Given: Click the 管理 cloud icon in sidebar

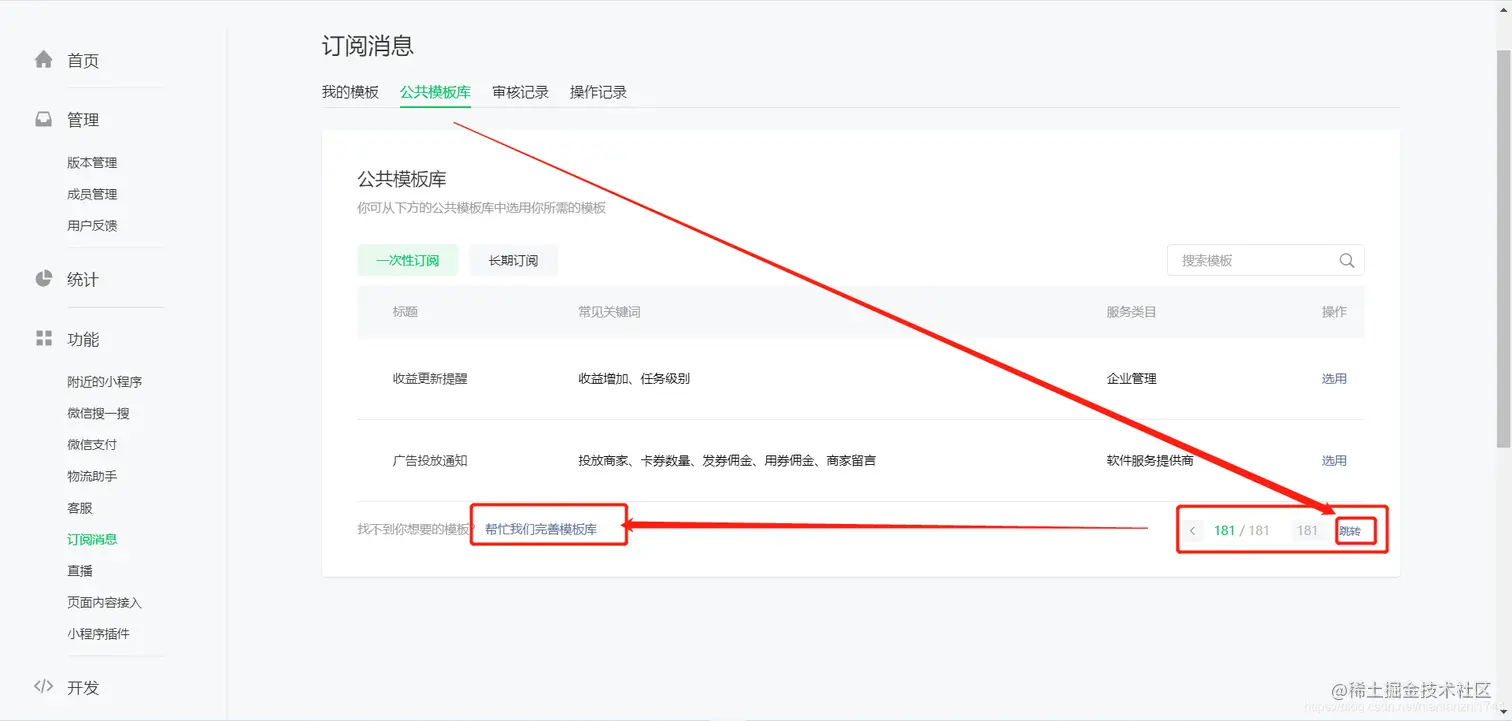Looking at the screenshot, I should coord(43,118).
